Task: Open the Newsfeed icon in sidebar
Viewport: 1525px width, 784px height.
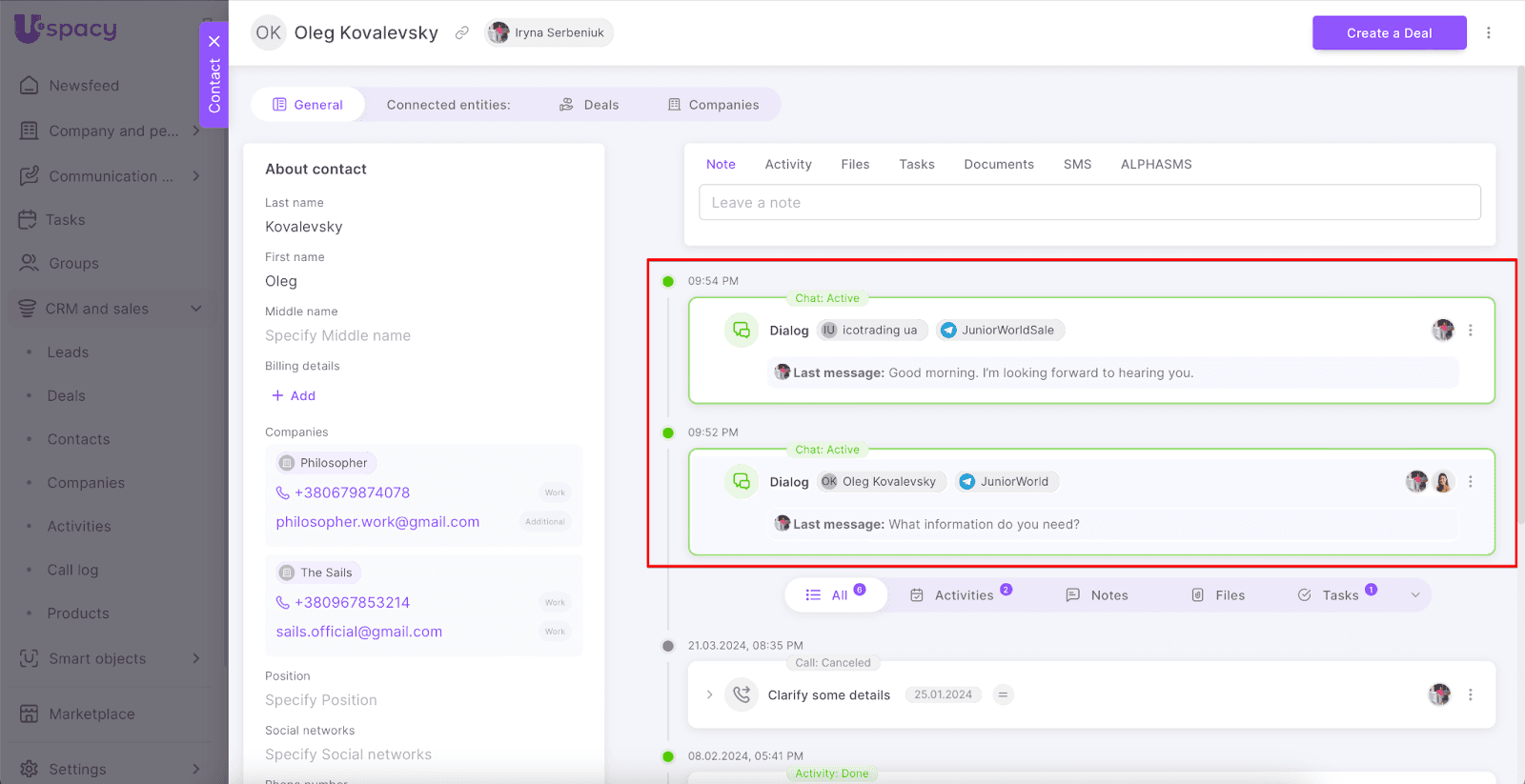Action: [30, 86]
